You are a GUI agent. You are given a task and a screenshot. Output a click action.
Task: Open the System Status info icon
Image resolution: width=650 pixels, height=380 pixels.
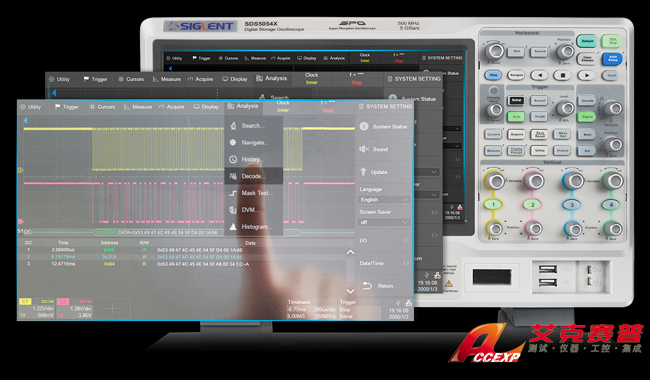pos(364,126)
